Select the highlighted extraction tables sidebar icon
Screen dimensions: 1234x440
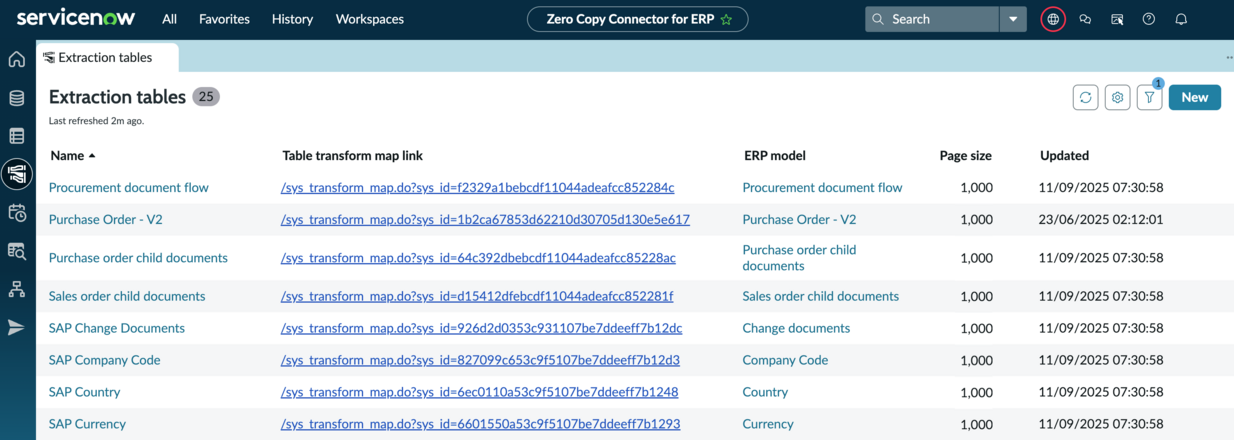click(x=17, y=174)
